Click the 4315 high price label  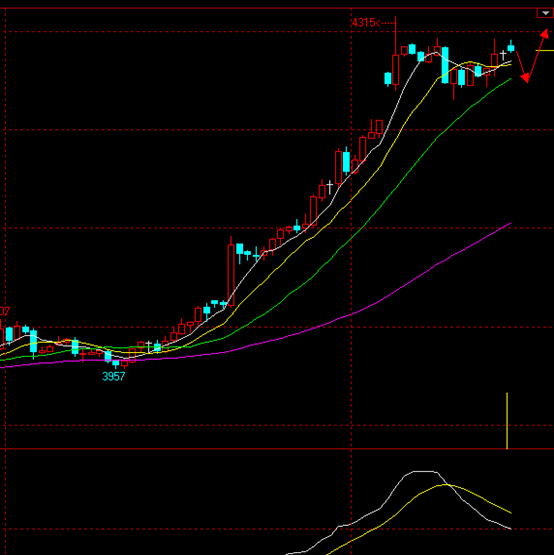click(x=364, y=23)
